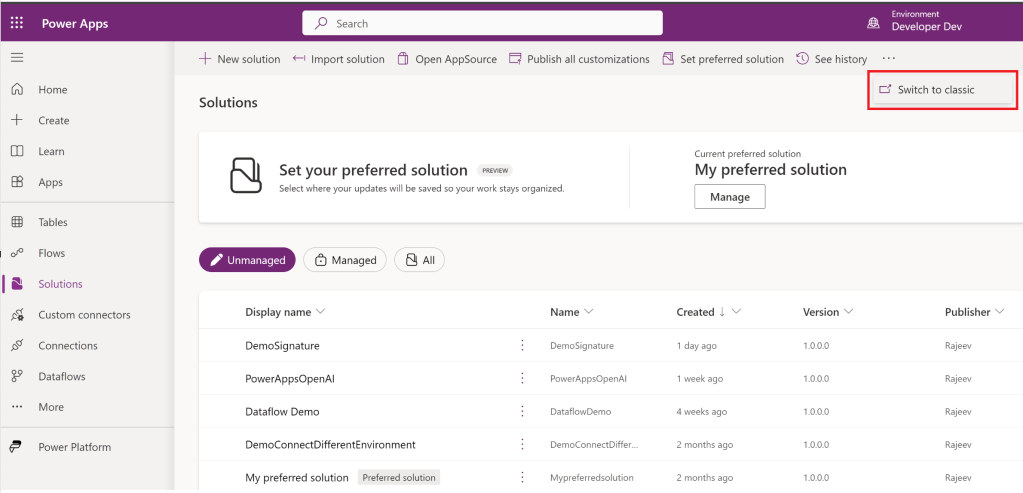Expand the Display name column dropdown
The height and width of the screenshot is (493, 1023).
click(320, 312)
